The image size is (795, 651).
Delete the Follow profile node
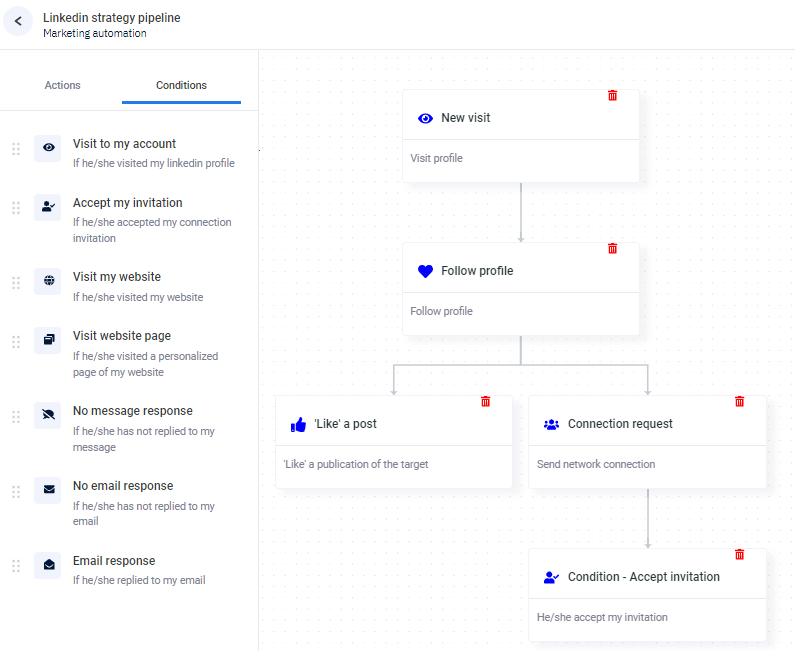click(613, 248)
